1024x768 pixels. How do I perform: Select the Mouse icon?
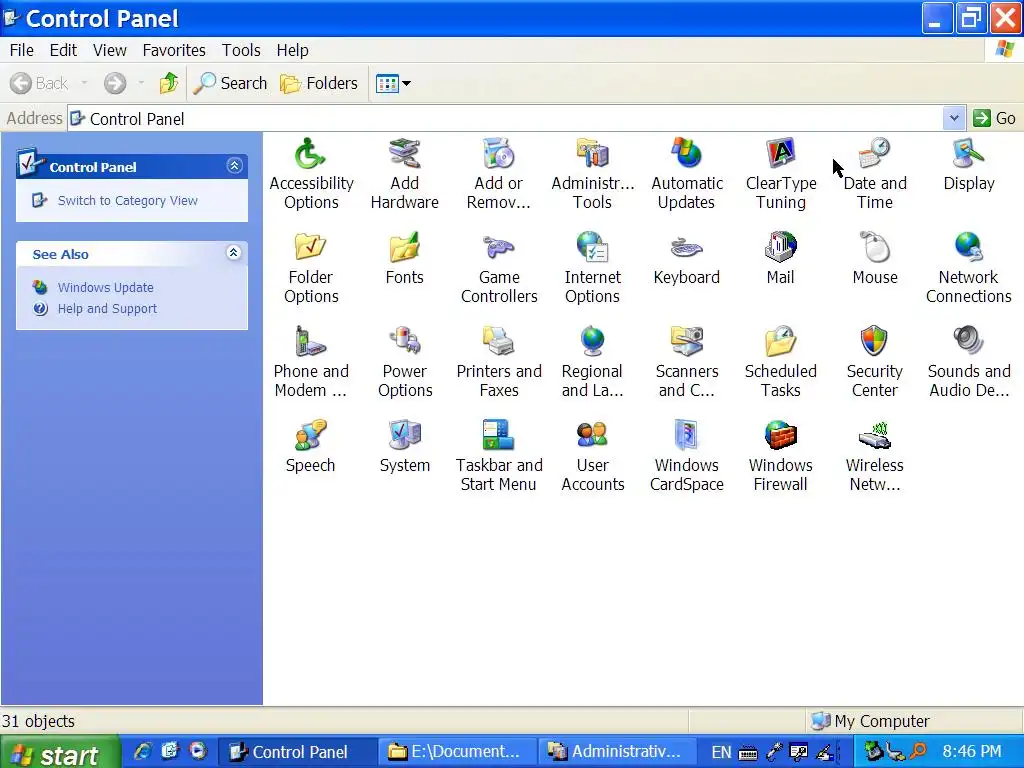point(874,248)
